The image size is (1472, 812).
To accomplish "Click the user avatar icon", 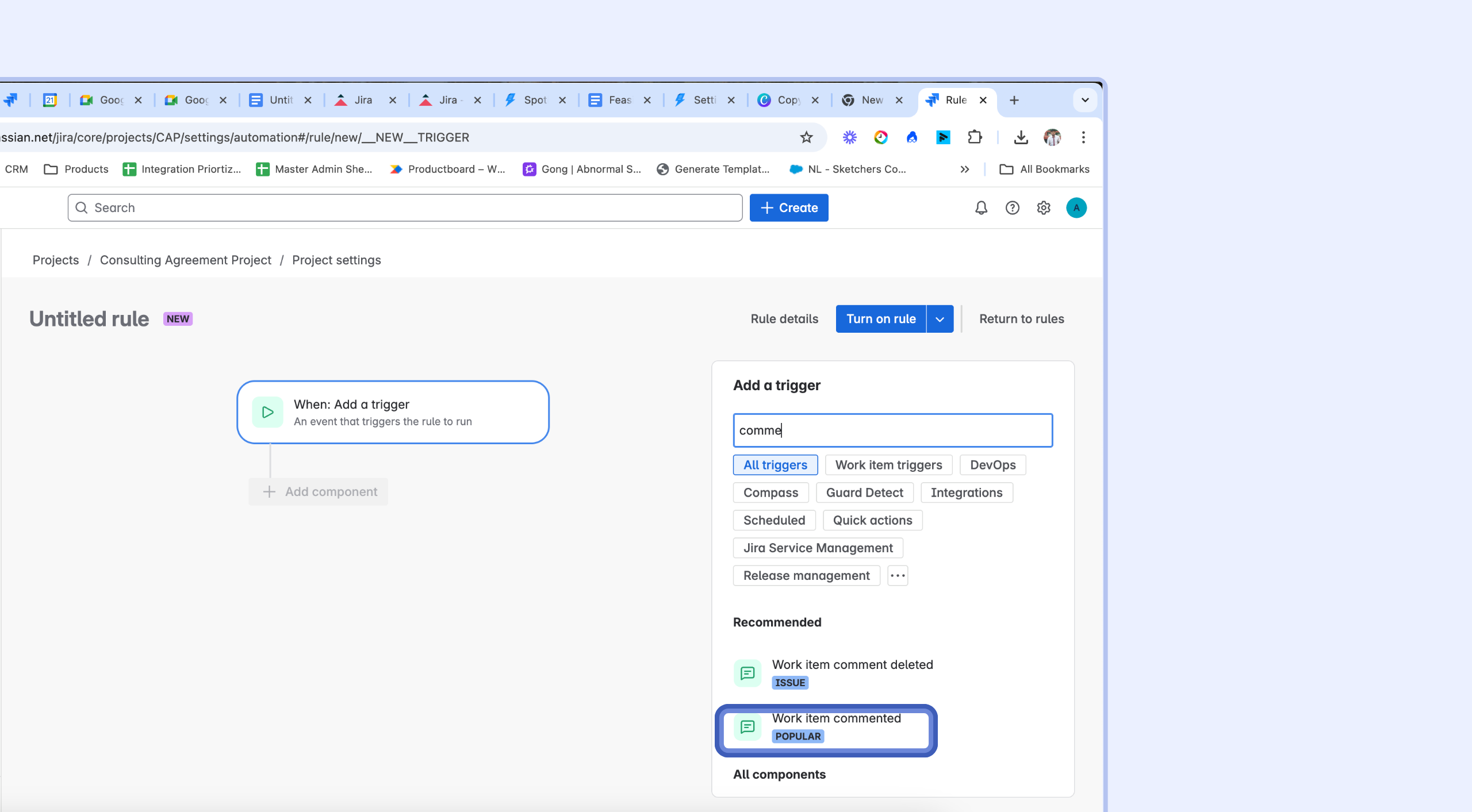I will 1076,207.
